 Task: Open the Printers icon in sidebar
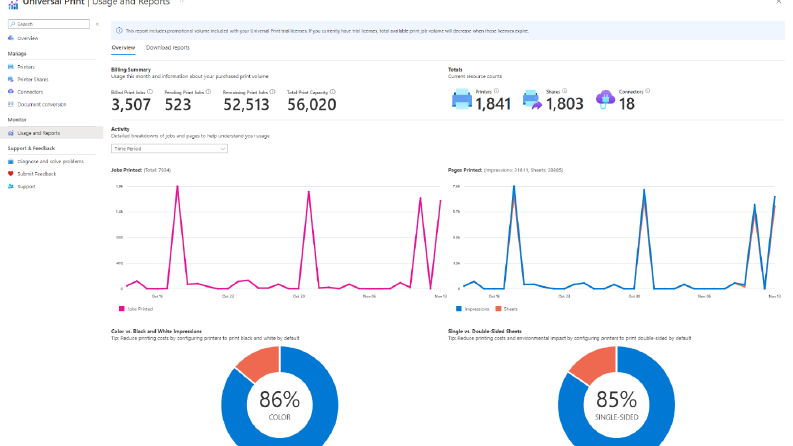11,67
